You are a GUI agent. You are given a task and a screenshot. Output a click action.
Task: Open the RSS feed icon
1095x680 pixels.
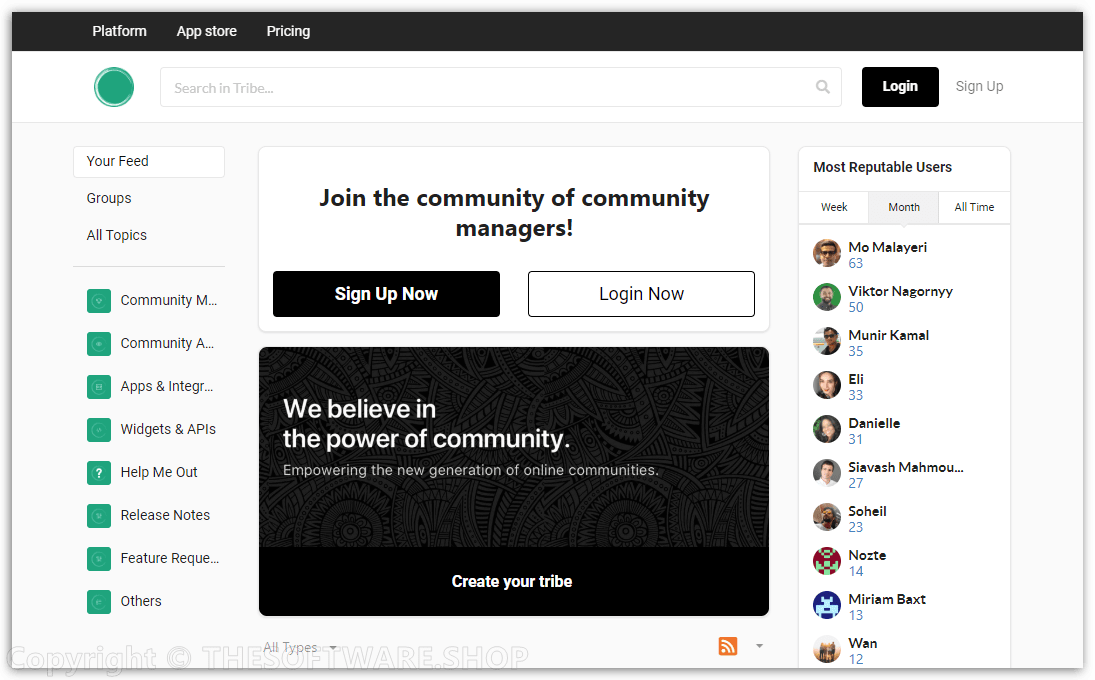pyautogui.click(x=728, y=646)
